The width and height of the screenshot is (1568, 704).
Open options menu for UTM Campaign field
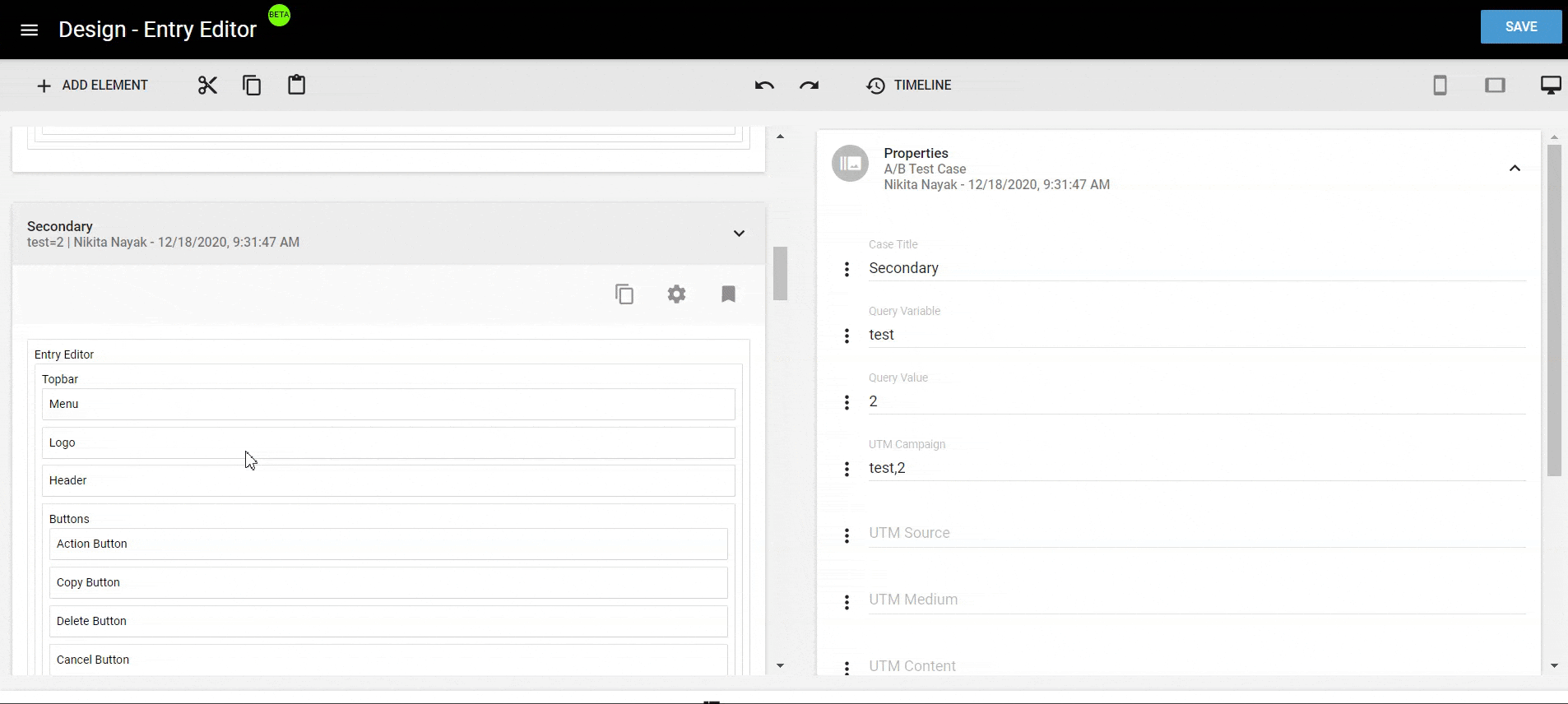pyautogui.click(x=847, y=469)
